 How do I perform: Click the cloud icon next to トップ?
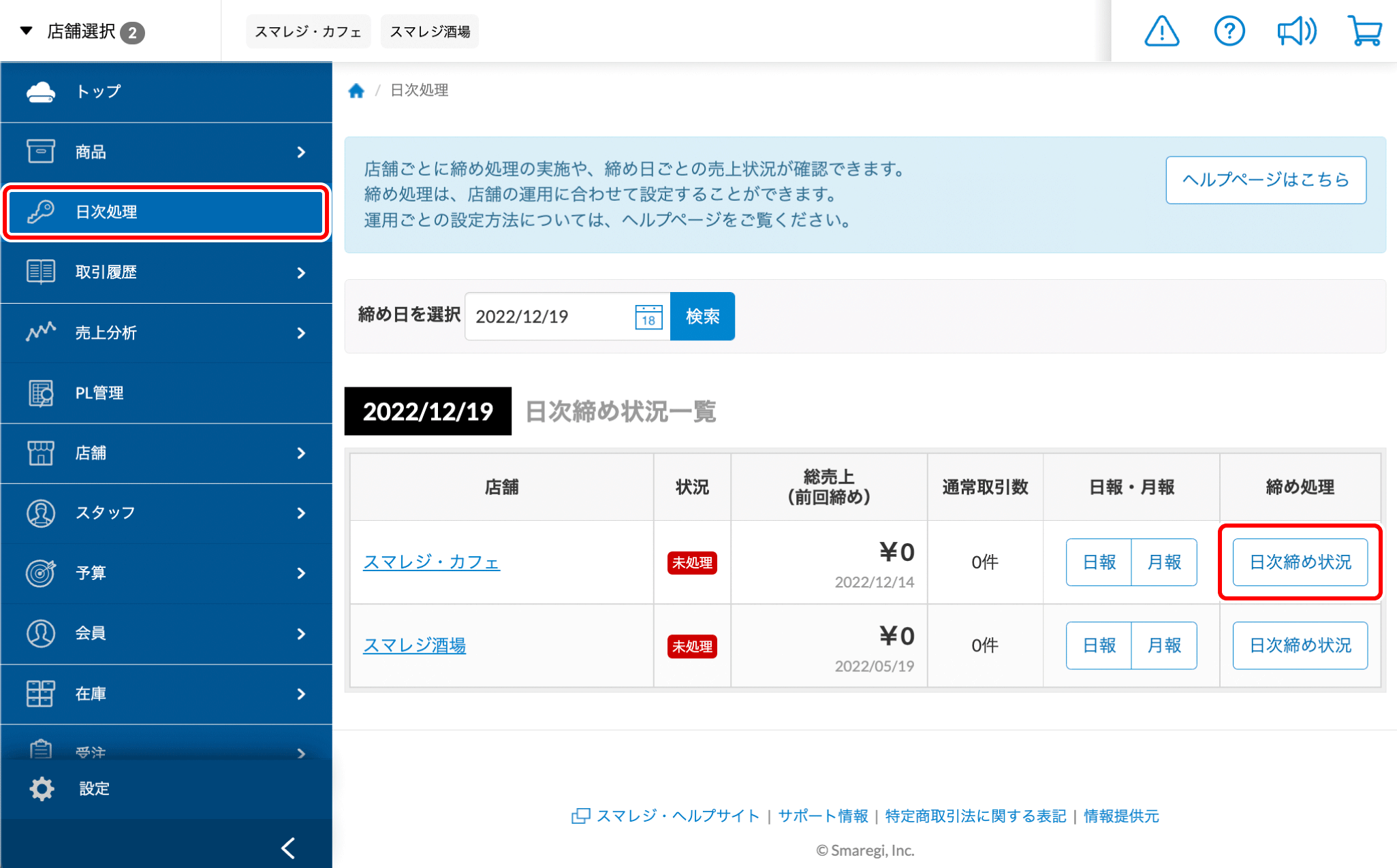coord(40,92)
